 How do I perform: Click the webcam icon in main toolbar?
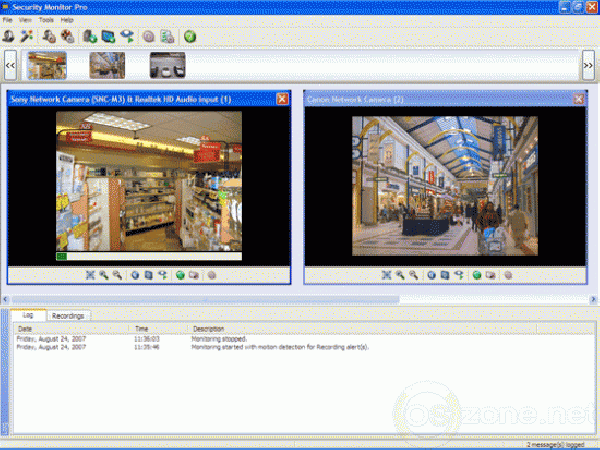point(8,37)
